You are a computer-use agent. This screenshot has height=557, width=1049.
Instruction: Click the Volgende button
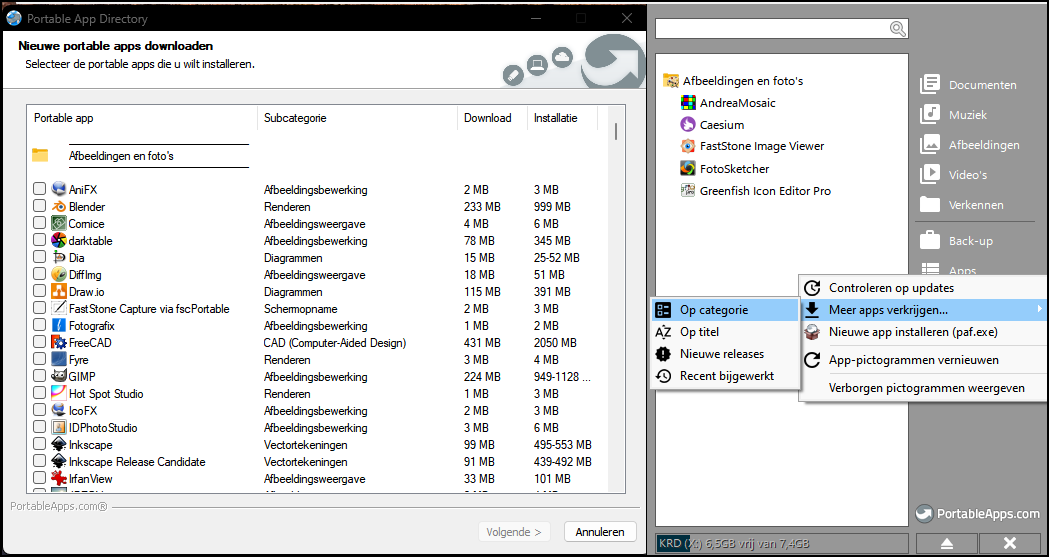click(x=514, y=532)
